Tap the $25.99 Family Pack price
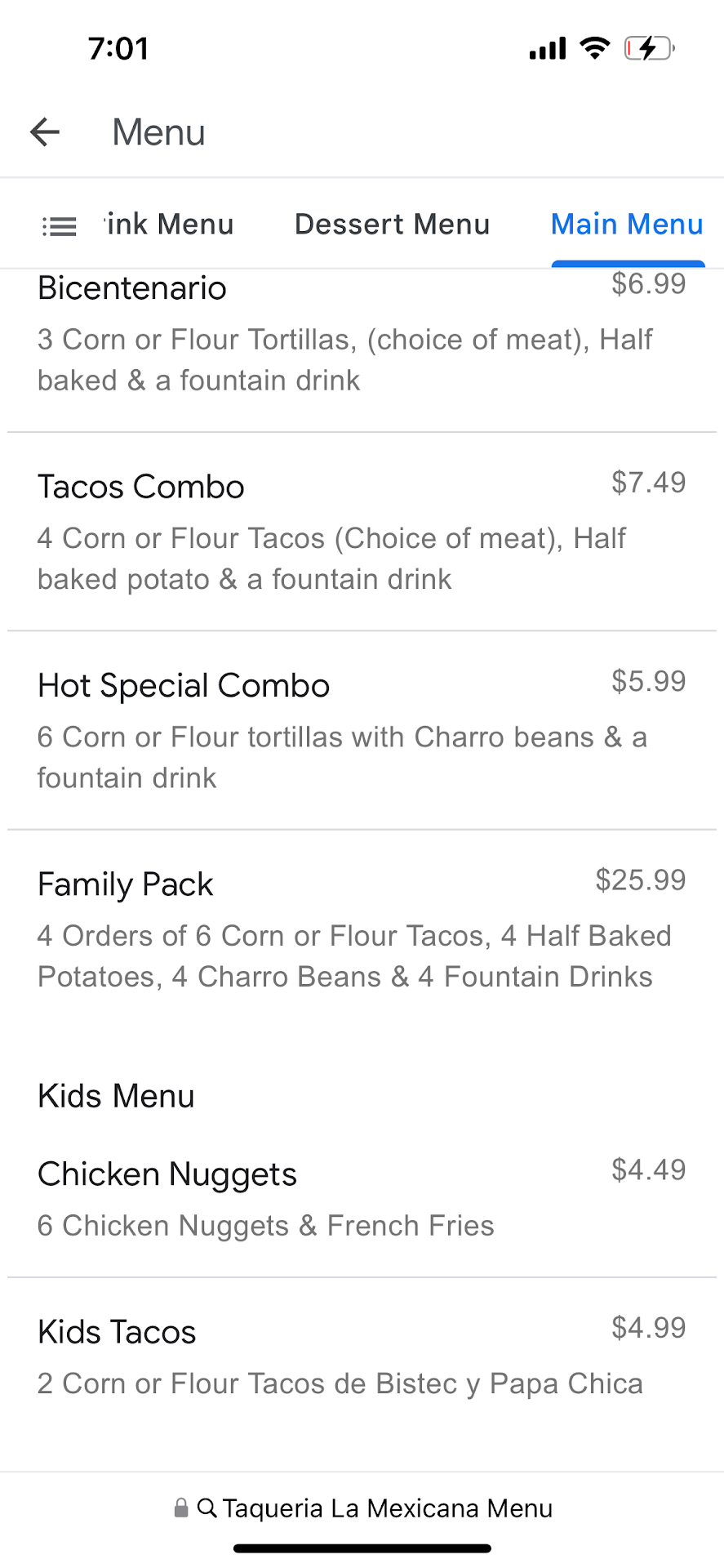 pos(640,880)
